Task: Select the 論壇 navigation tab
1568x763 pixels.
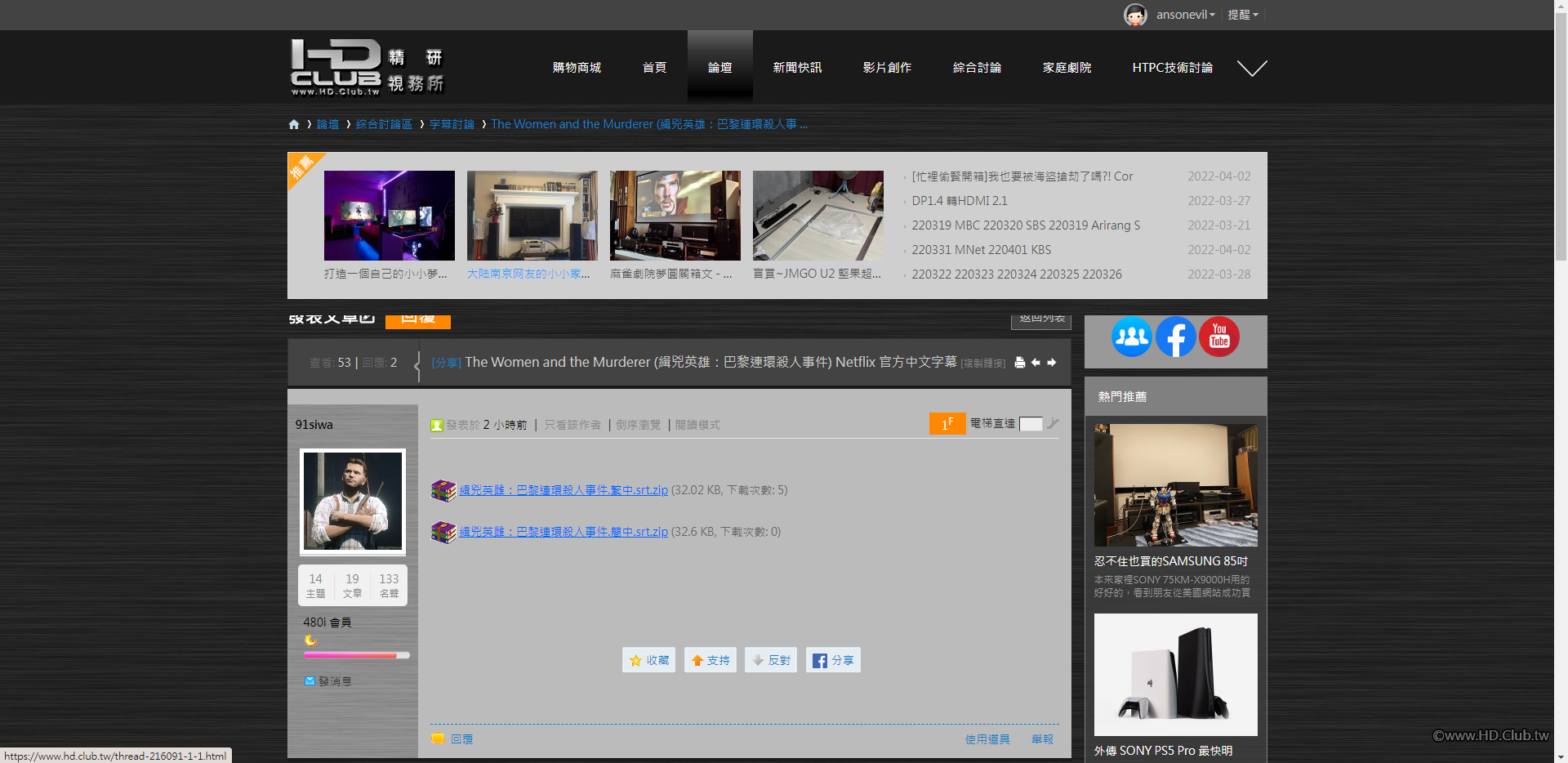Action: pos(719,67)
